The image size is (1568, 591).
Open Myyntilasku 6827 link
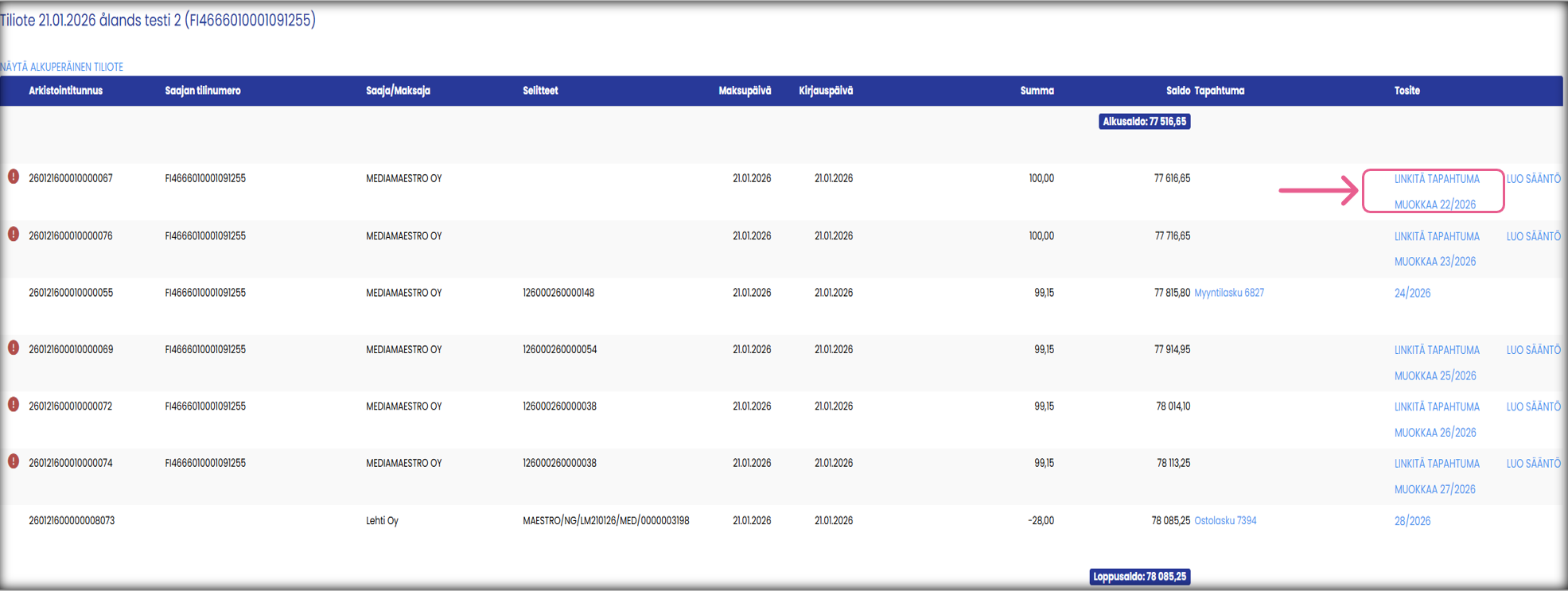1228,293
